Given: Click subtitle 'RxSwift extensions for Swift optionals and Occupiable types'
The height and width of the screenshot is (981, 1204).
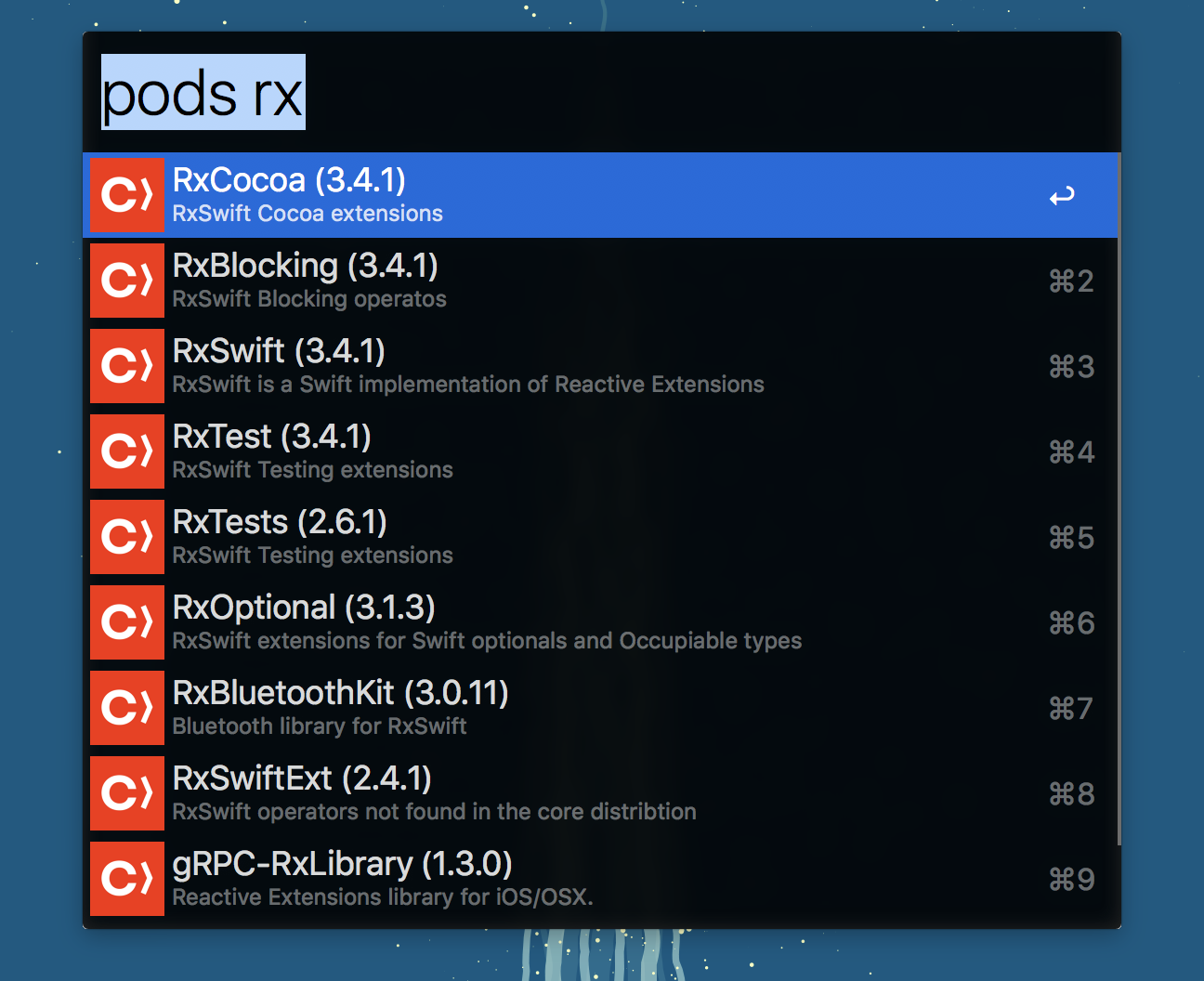Looking at the screenshot, I should pos(487,641).
